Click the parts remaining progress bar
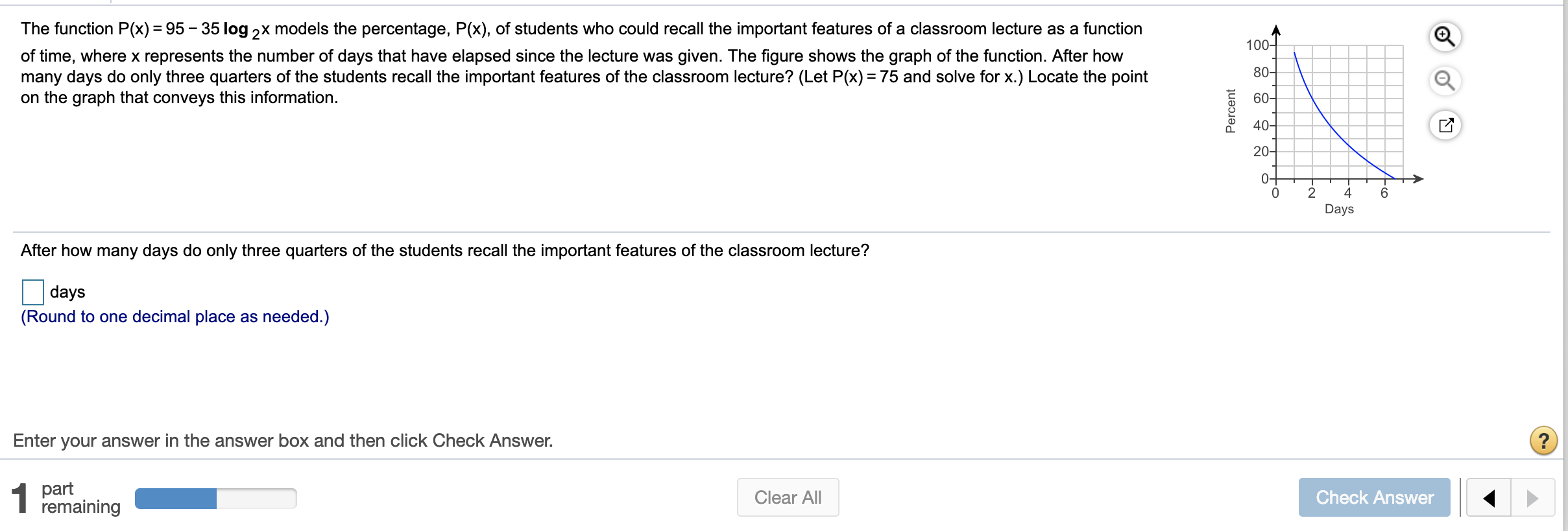Screen dimensions: 1568x531 (x=215, y=499)
